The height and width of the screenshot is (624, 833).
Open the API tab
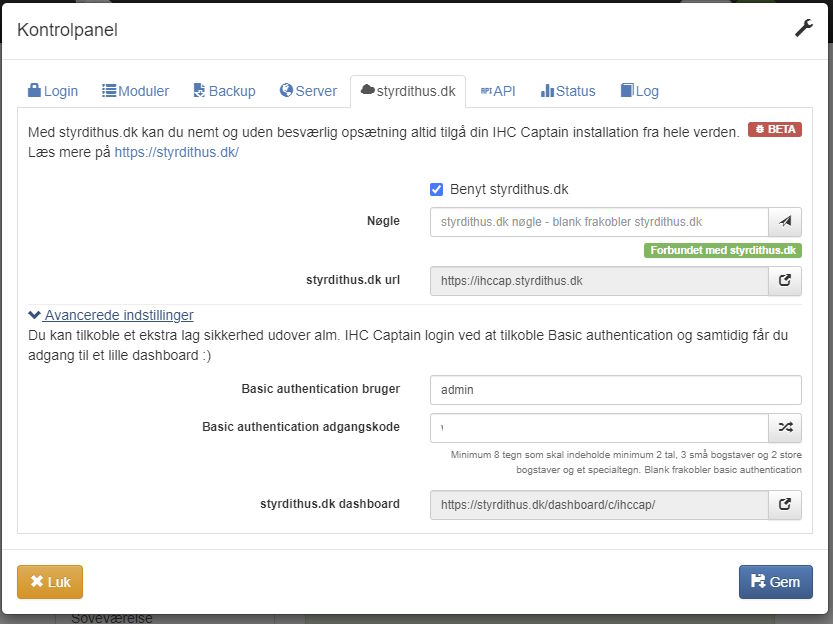coord(498,91)
